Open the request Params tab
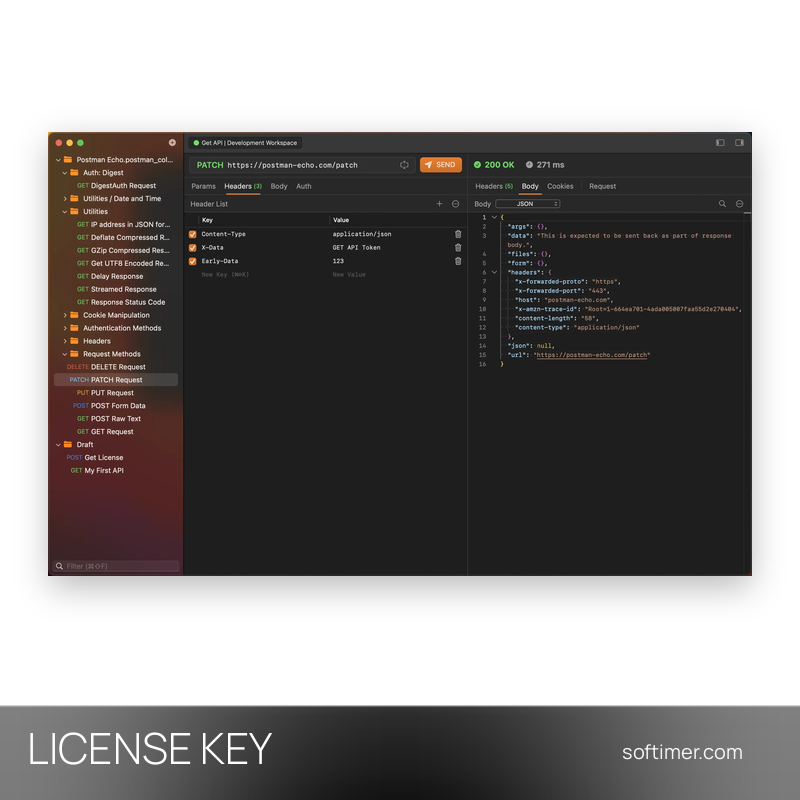 point(203,186)
